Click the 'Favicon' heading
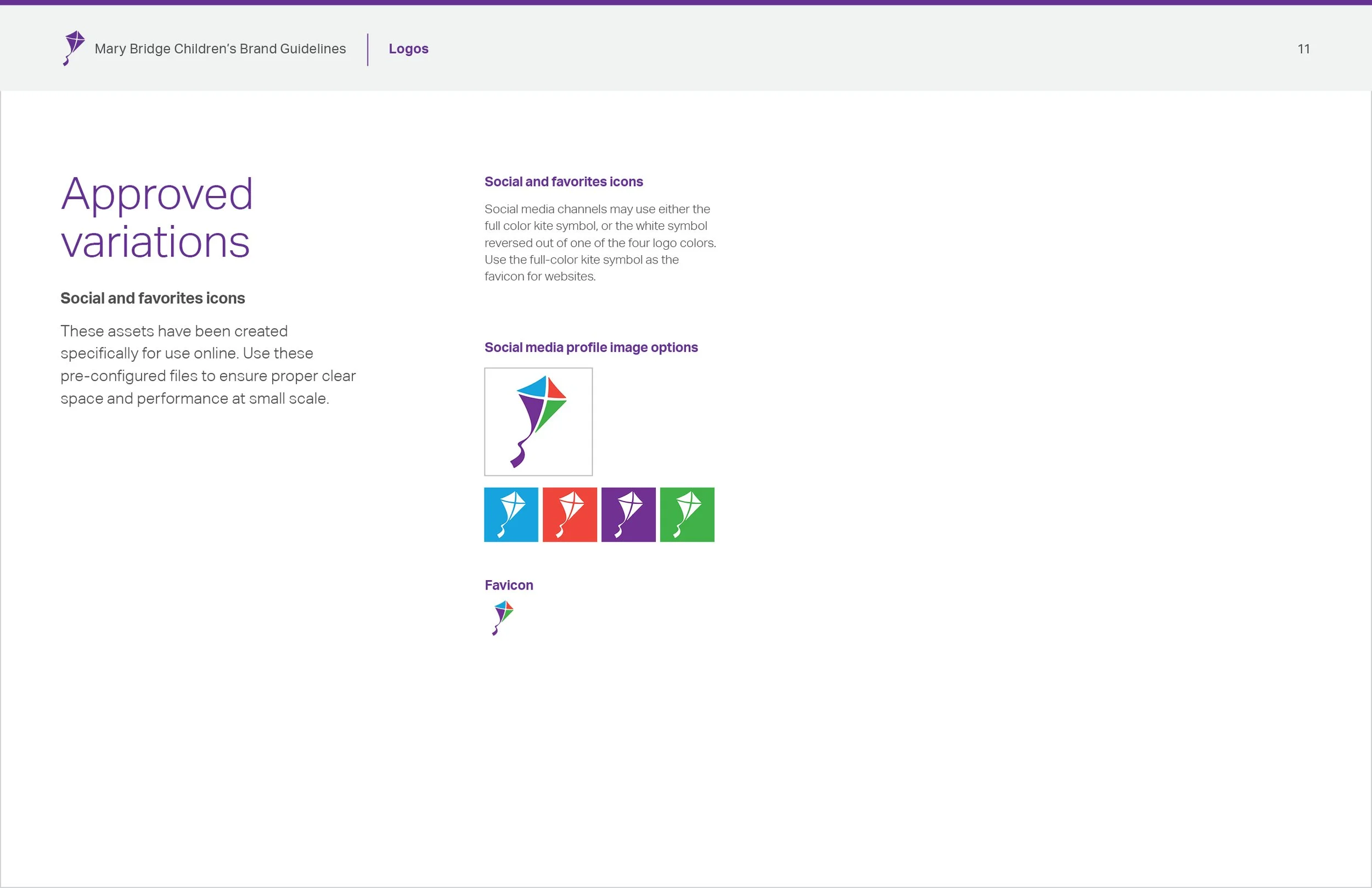 click(508, 585)
